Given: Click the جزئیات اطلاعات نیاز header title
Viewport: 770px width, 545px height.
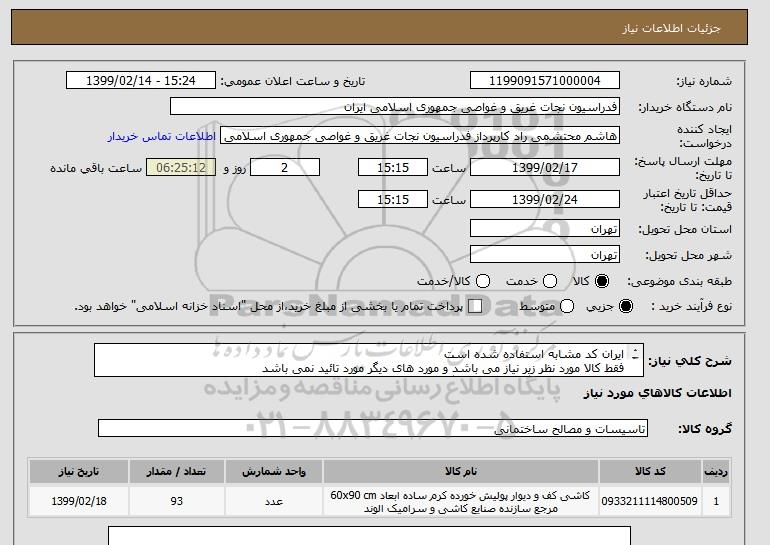Looking at the screenshot, I should point(671,28).
